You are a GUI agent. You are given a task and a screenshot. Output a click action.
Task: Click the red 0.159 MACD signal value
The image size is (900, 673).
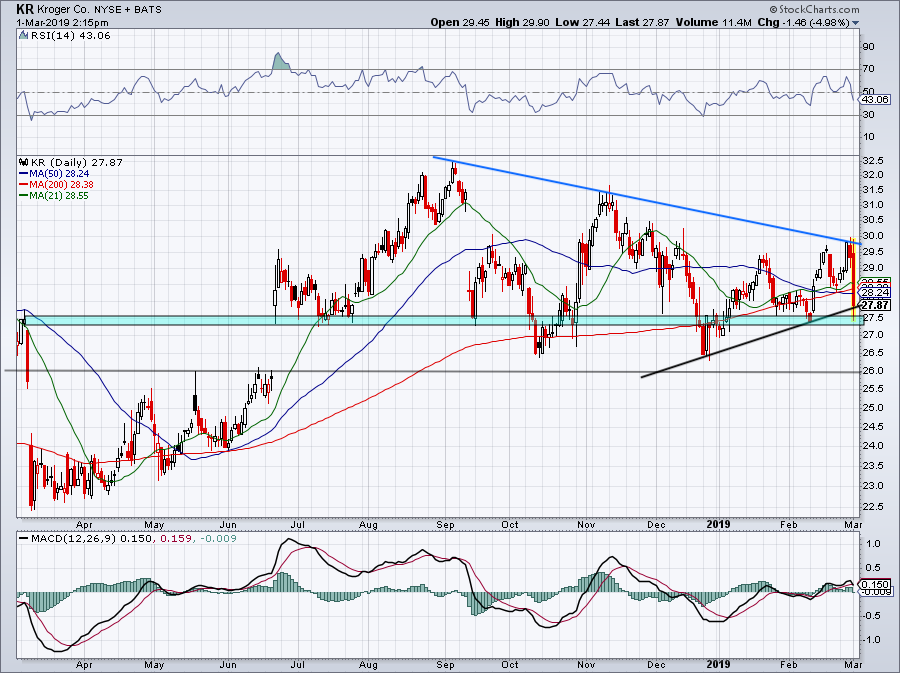tap(176, 539)
